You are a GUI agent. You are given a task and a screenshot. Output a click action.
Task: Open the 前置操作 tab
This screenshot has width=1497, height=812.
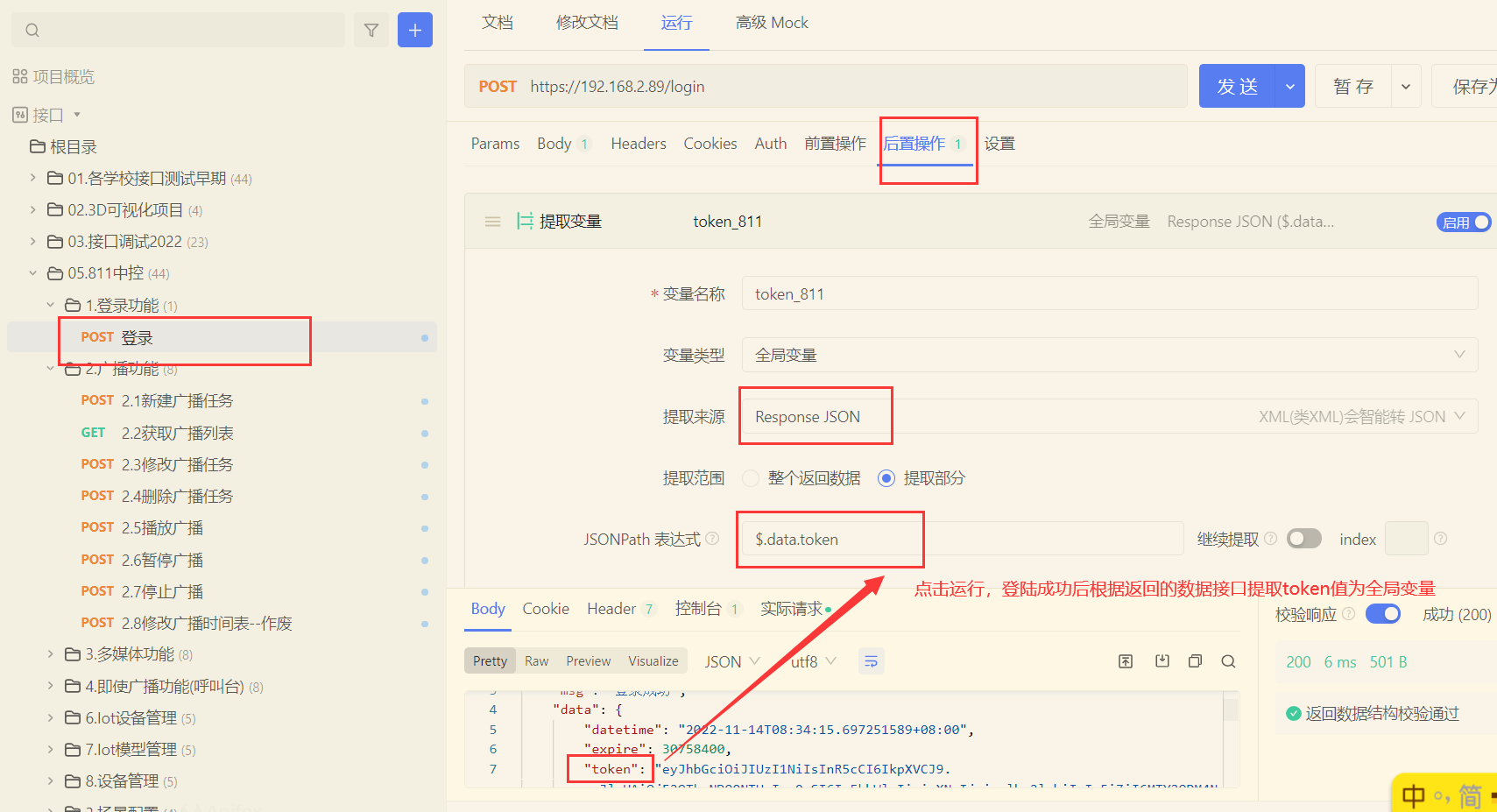click(835, 144)
